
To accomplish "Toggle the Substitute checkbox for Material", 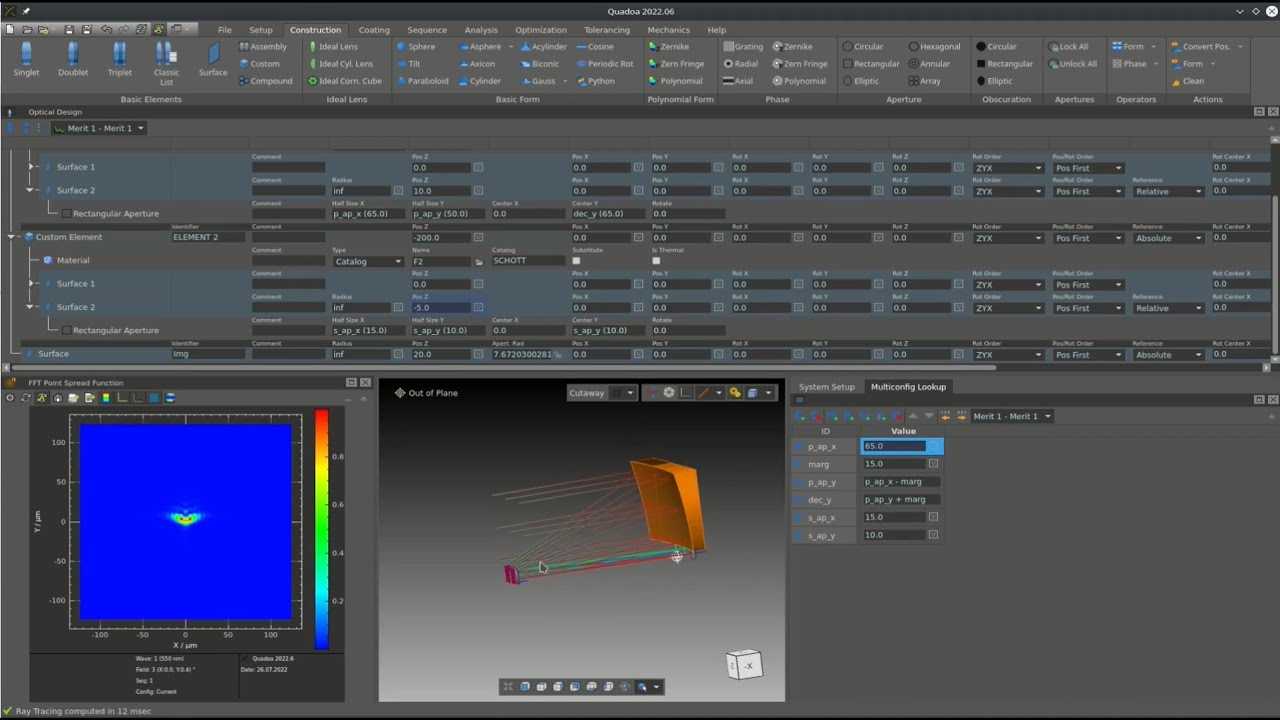I will coord(576,260).
